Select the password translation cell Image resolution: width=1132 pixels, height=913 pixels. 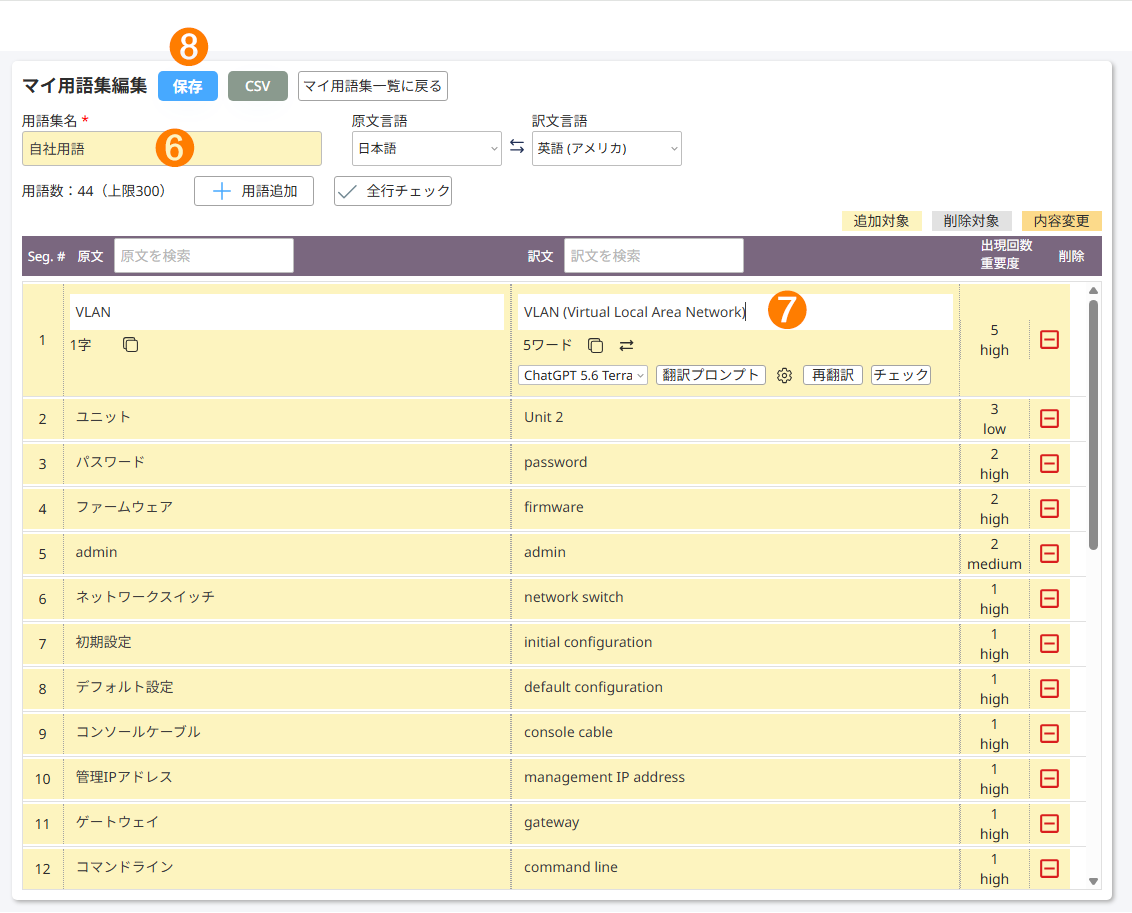(735, 463)
